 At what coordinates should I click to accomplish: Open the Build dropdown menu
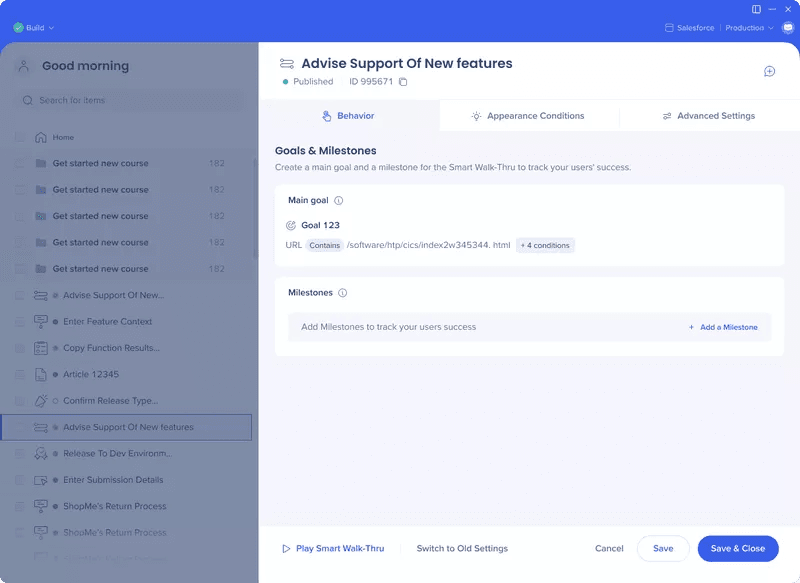click(x=34, y=28)
